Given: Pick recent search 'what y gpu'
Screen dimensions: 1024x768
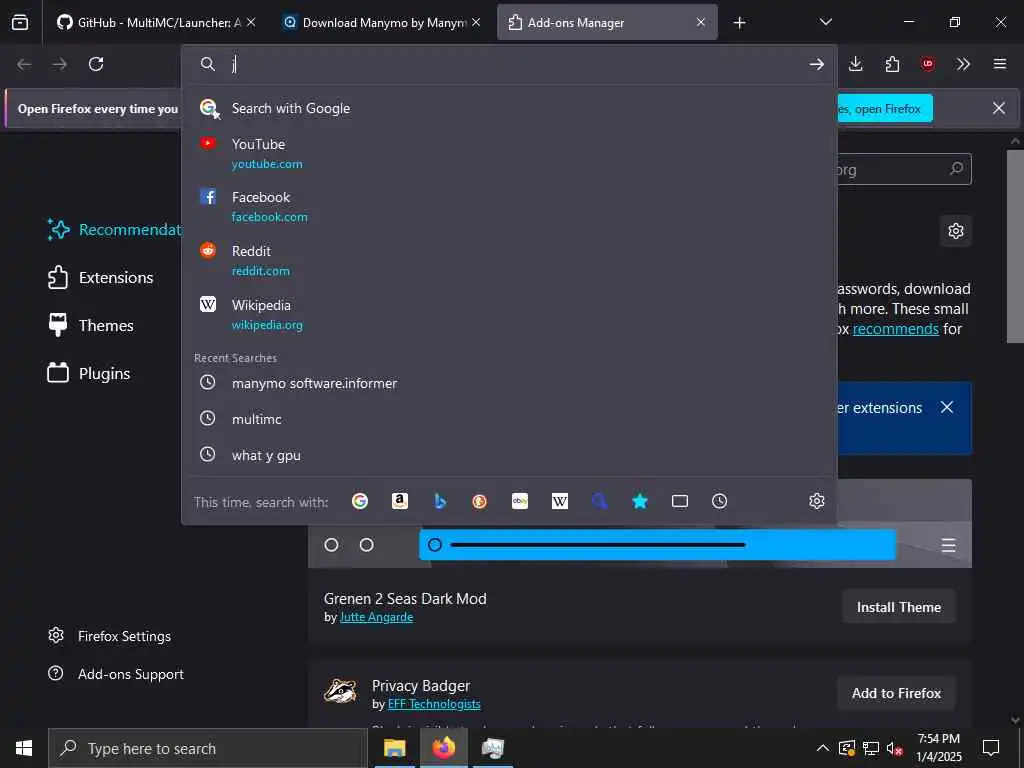Looking at the screenshot, I should (509, 455).
